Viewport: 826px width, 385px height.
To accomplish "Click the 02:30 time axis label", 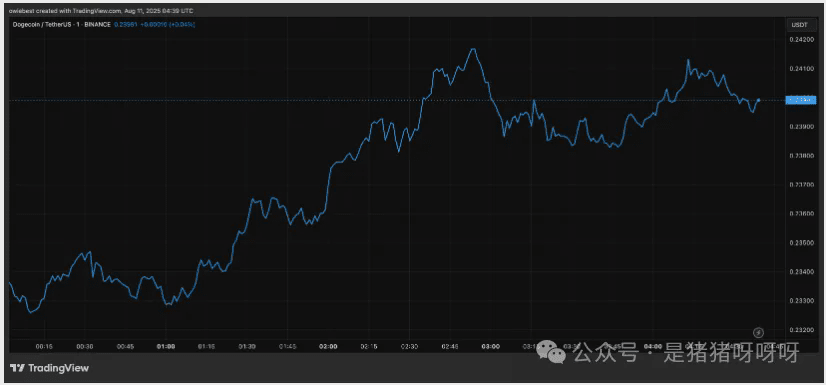I will pyautogui.click(x=409, y=347).
